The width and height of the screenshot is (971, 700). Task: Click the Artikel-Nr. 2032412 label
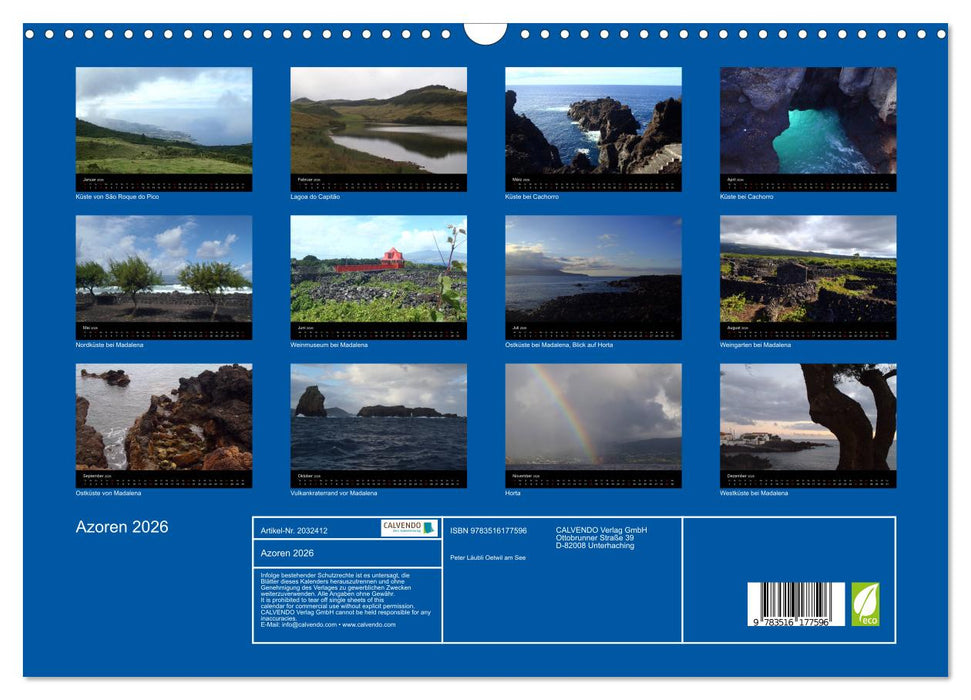294,530
